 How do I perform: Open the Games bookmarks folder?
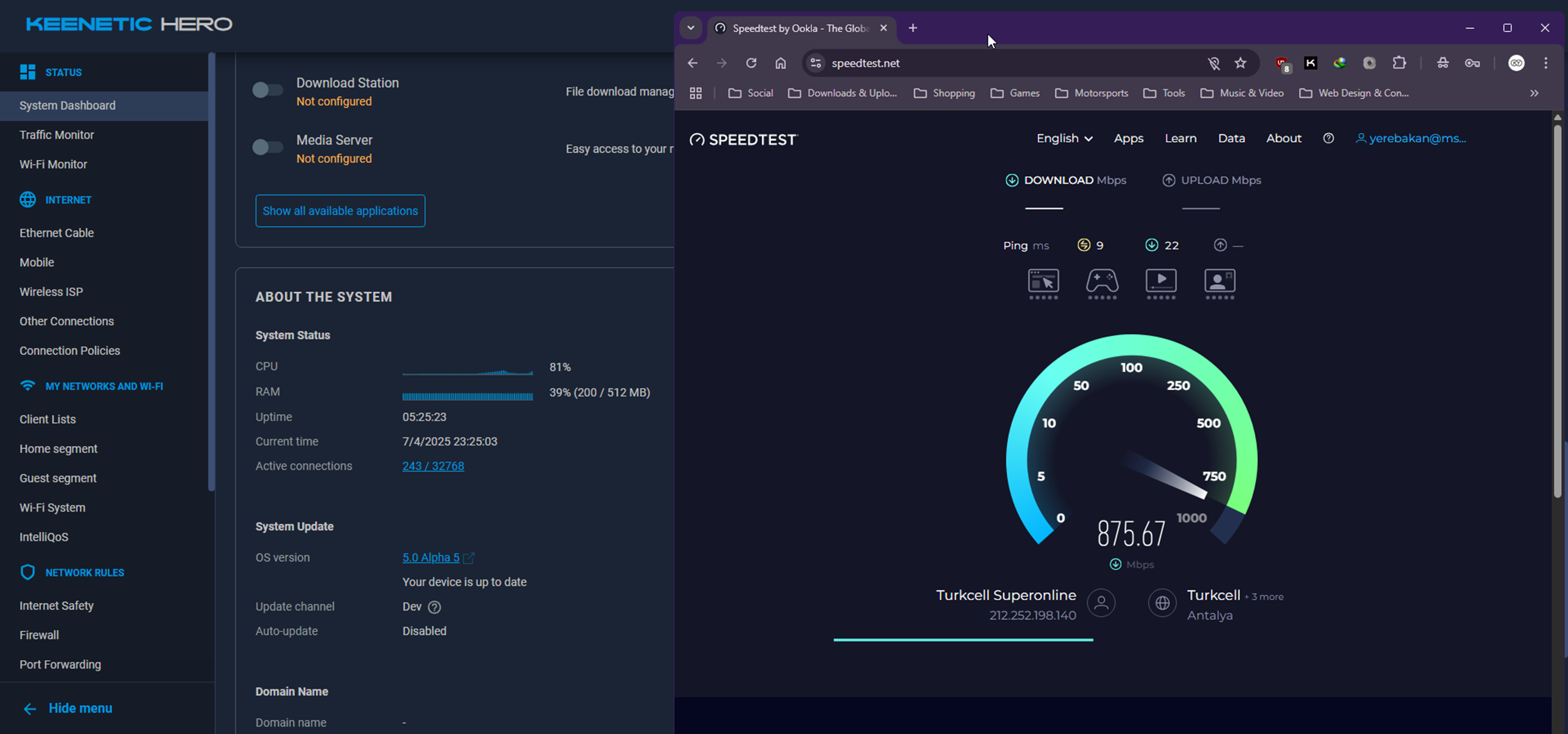pos(1015,93)
